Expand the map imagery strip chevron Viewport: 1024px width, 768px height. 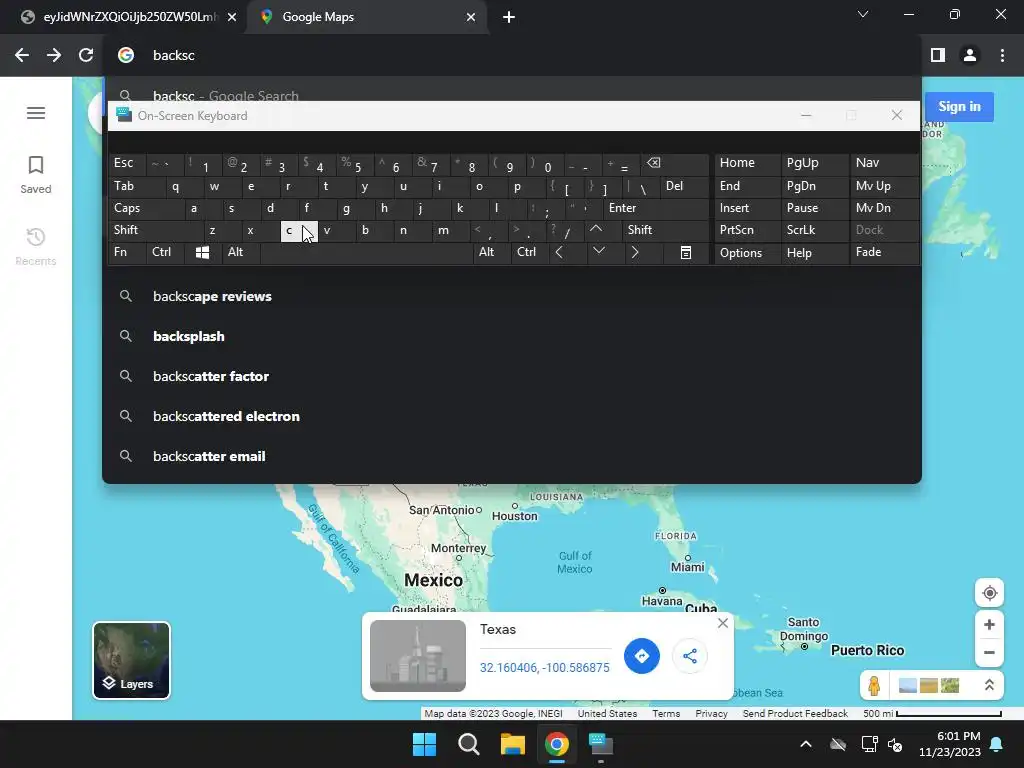(989, 685)
